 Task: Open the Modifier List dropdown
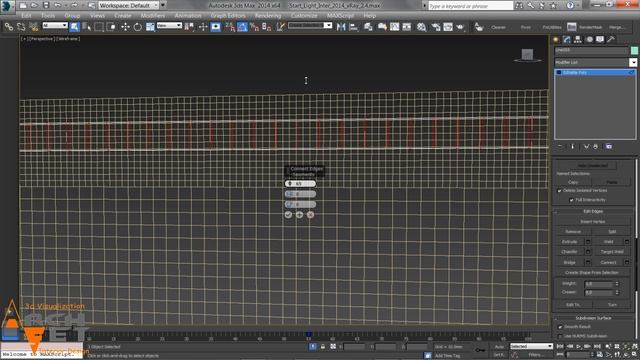click(x=596, y=62)
